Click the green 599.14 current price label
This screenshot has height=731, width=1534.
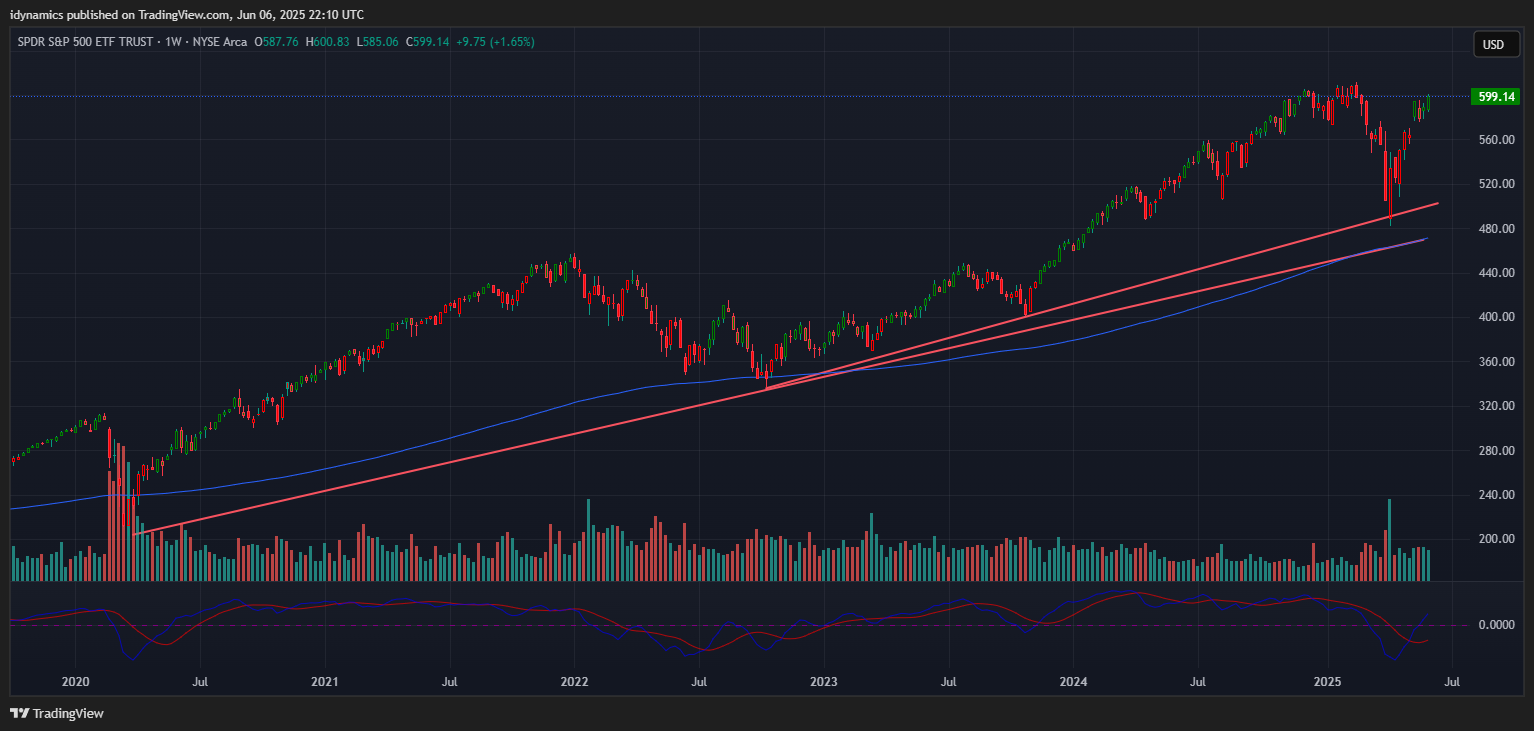1495,97
